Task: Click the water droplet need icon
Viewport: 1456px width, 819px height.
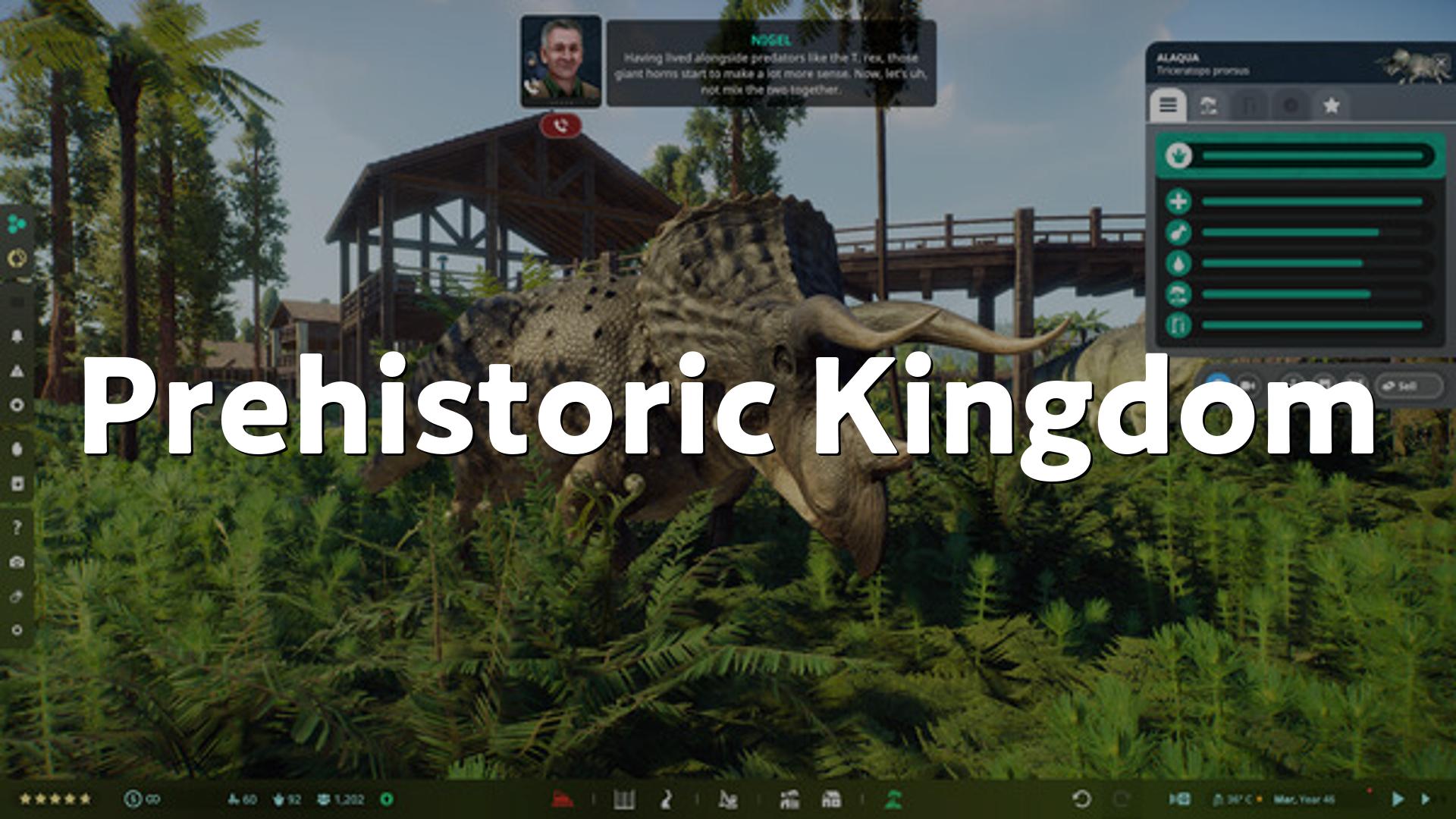Action: point(1178,264)
